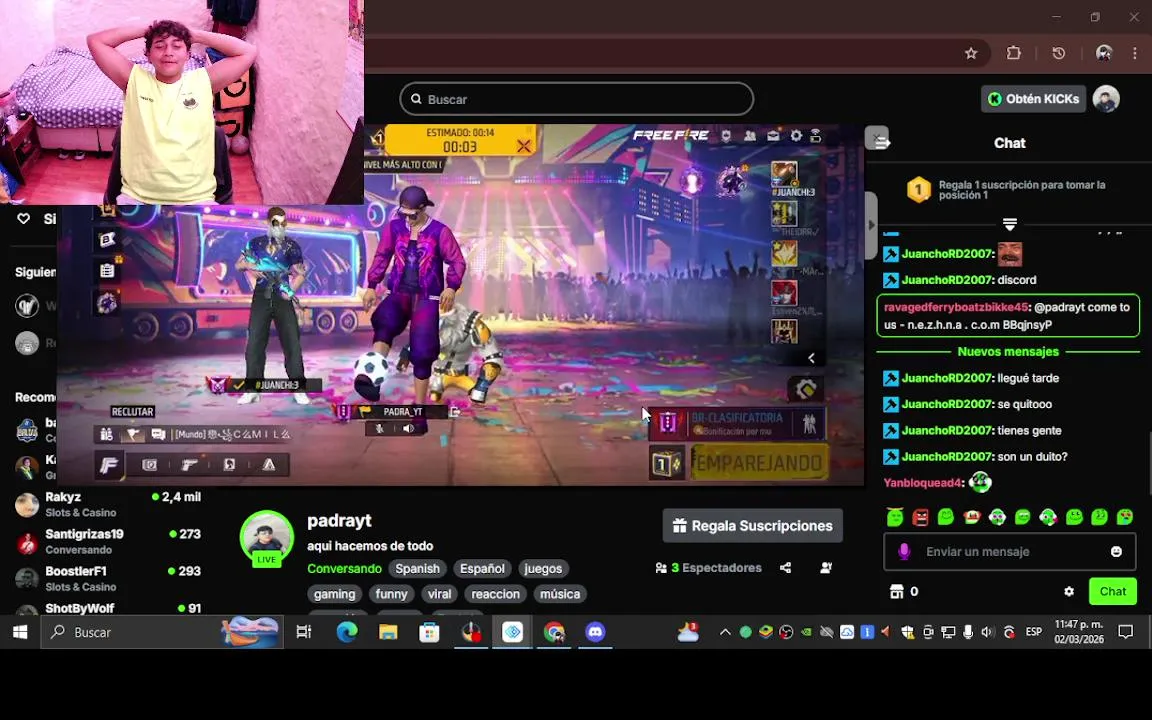Click the Obtén KICKs button
Image resolution: width=1152 pixels, height=720 pixels.
coord(1034,98)
